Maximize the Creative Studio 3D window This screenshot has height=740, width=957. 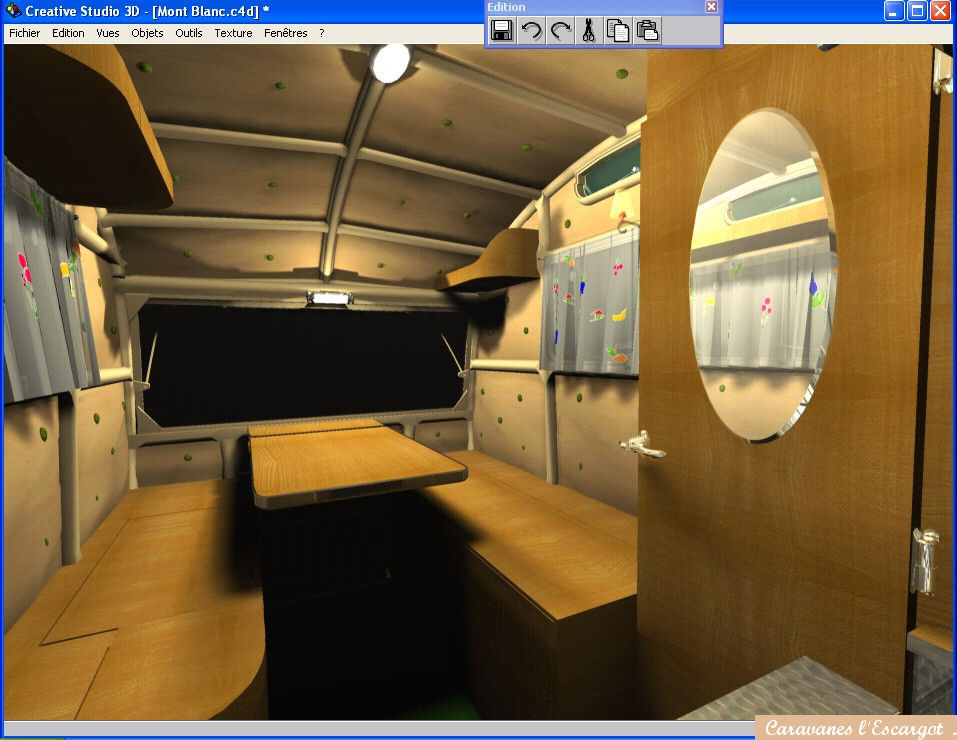pos(917,10)
